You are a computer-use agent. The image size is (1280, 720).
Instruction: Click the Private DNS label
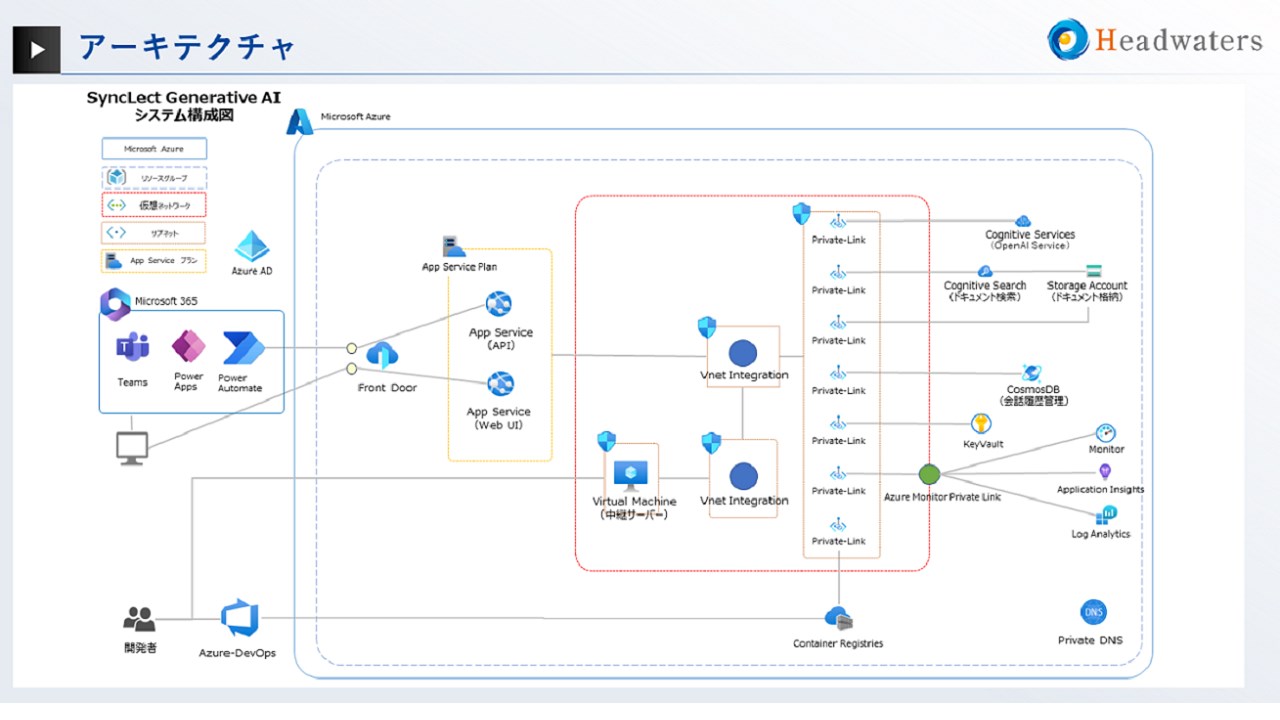click(1090, 640)
